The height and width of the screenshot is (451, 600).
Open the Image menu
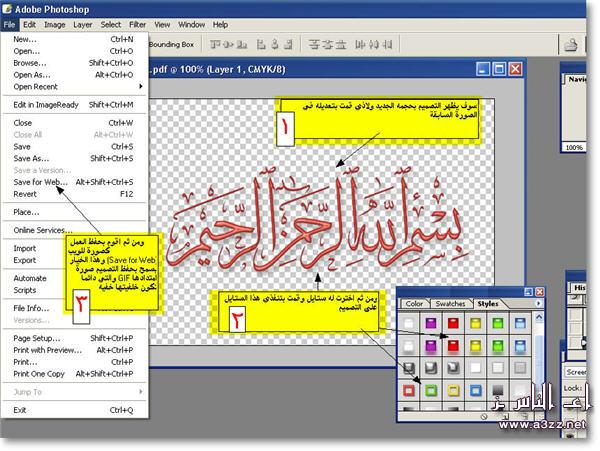pyautogui.click(x=55, y=24)
